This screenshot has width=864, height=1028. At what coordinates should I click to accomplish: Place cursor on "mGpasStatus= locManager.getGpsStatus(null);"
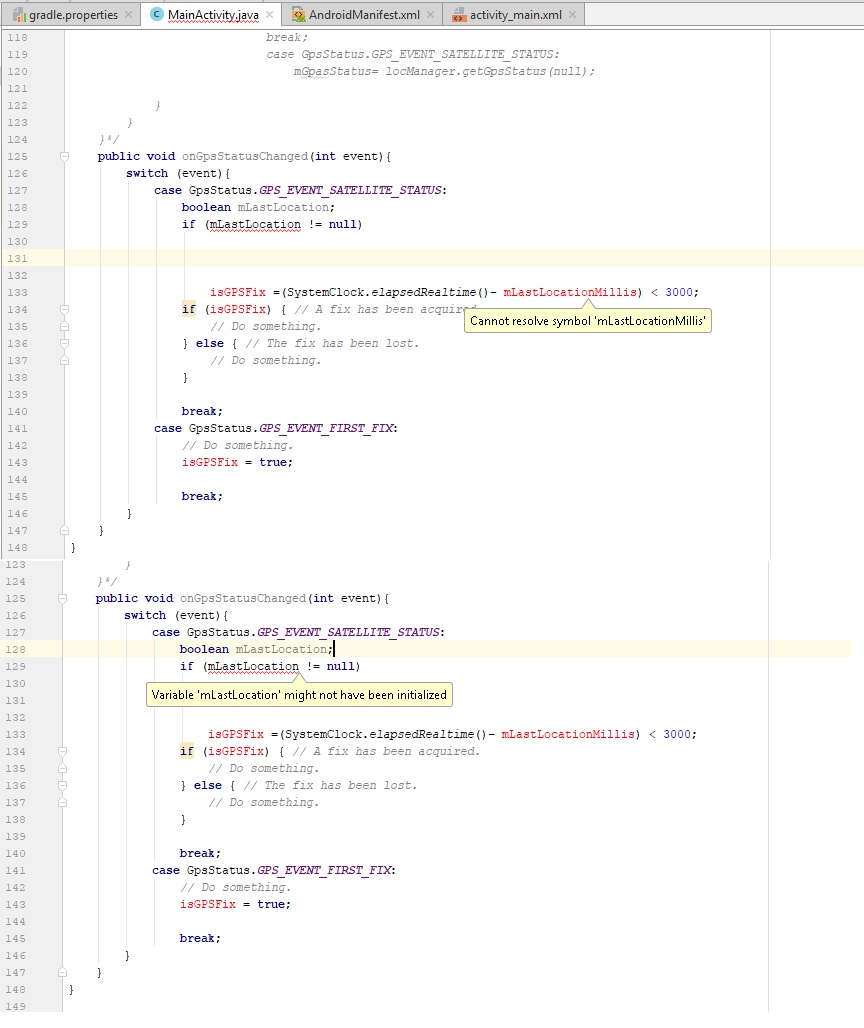coord(444,71)
